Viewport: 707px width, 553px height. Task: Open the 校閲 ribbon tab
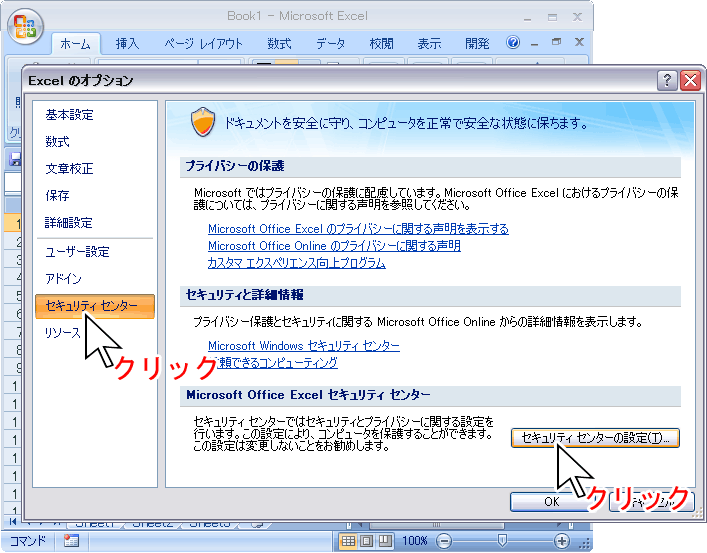click(381, 44)
